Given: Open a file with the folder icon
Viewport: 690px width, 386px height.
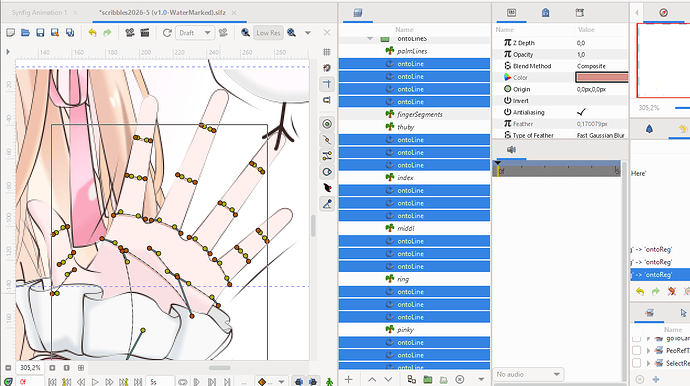Looking at the screenshot, I should pos(25,33).
